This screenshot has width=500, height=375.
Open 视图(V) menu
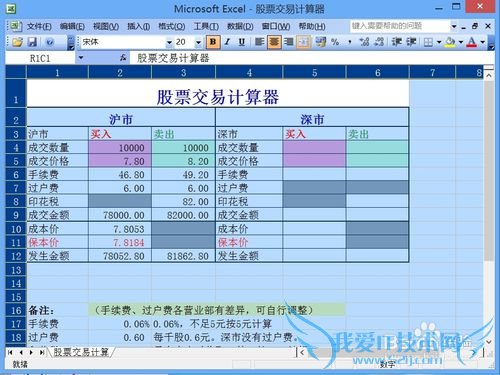click(x=106, y=26)
